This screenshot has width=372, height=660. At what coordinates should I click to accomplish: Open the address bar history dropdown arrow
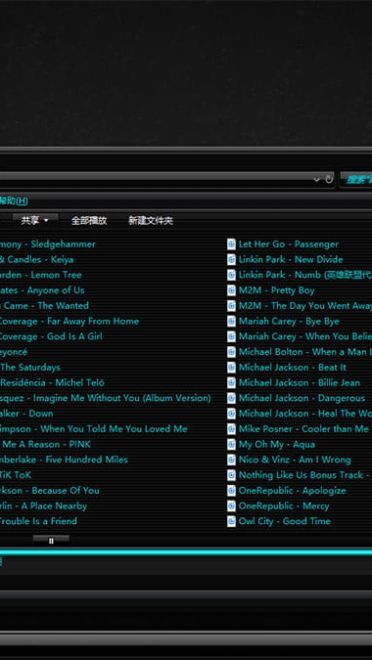pos(316,180)
